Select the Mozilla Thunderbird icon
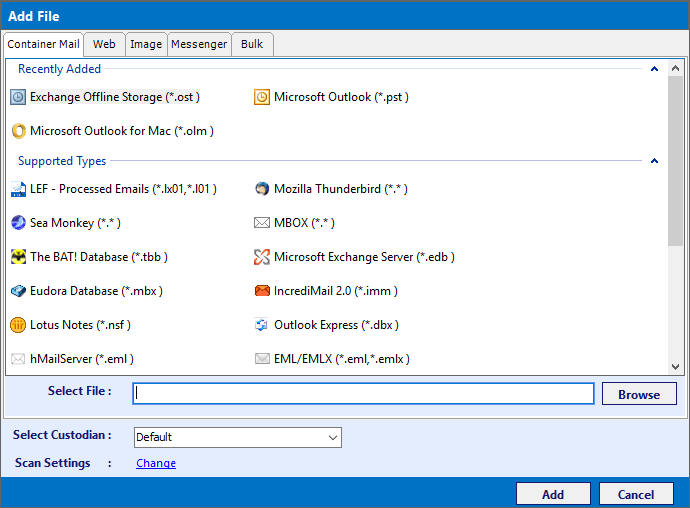The height and width of the screenshot is (508, 690). [262, 189]
